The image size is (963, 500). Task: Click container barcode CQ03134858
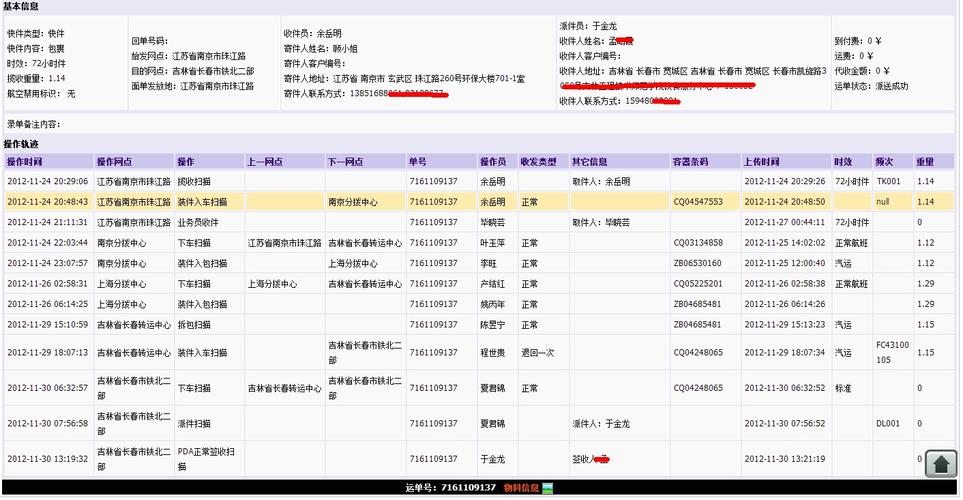pos(698,243)
